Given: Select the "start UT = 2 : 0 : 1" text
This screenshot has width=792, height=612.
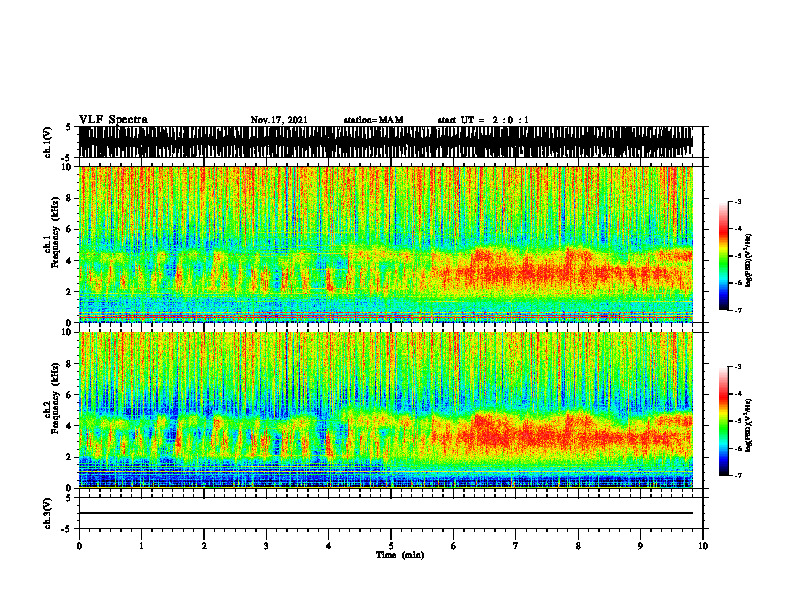Looking at the screenshot, I should tap(483, 120).
